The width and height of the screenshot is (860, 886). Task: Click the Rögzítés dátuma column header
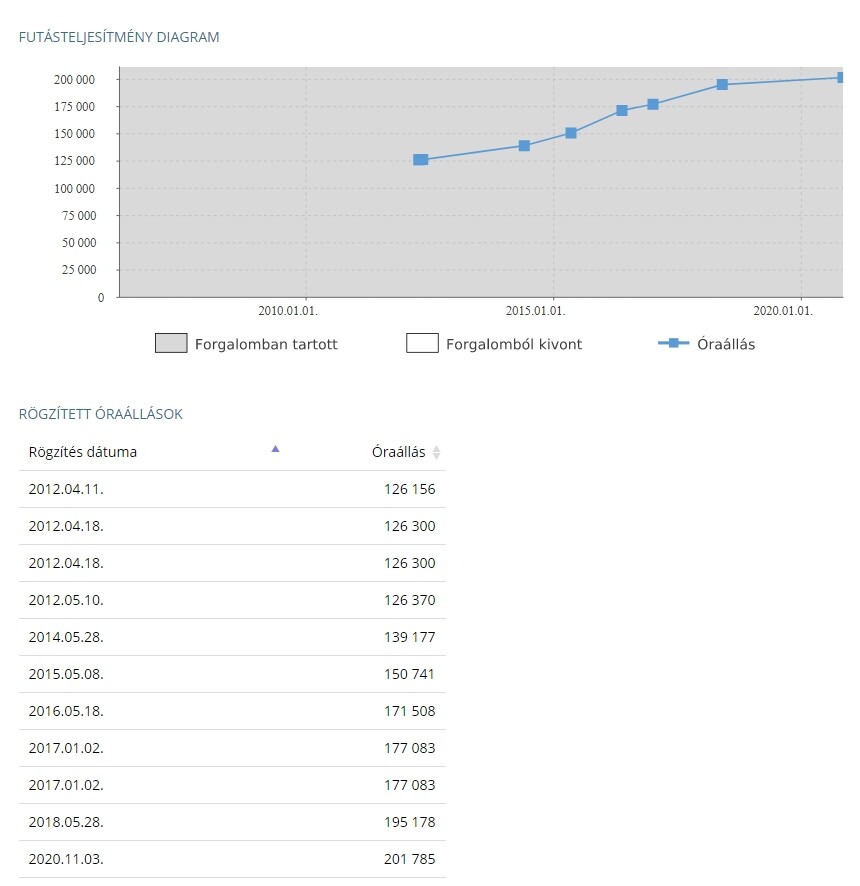(x=82, y=452)
